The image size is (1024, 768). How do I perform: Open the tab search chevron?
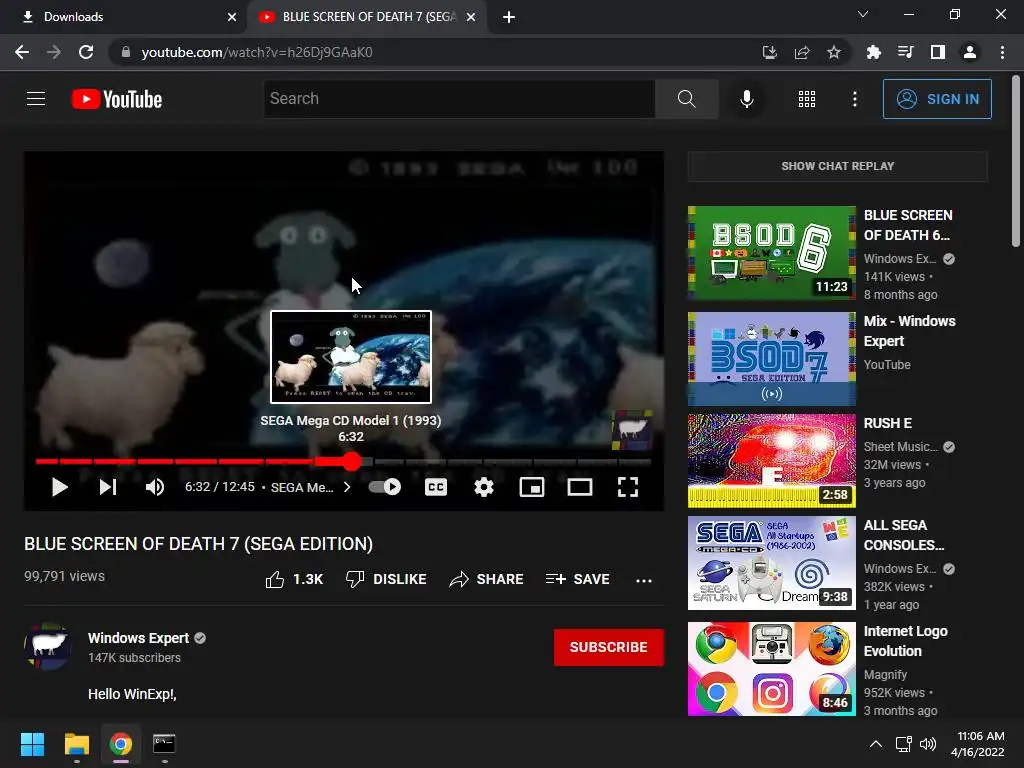(863, 14)
